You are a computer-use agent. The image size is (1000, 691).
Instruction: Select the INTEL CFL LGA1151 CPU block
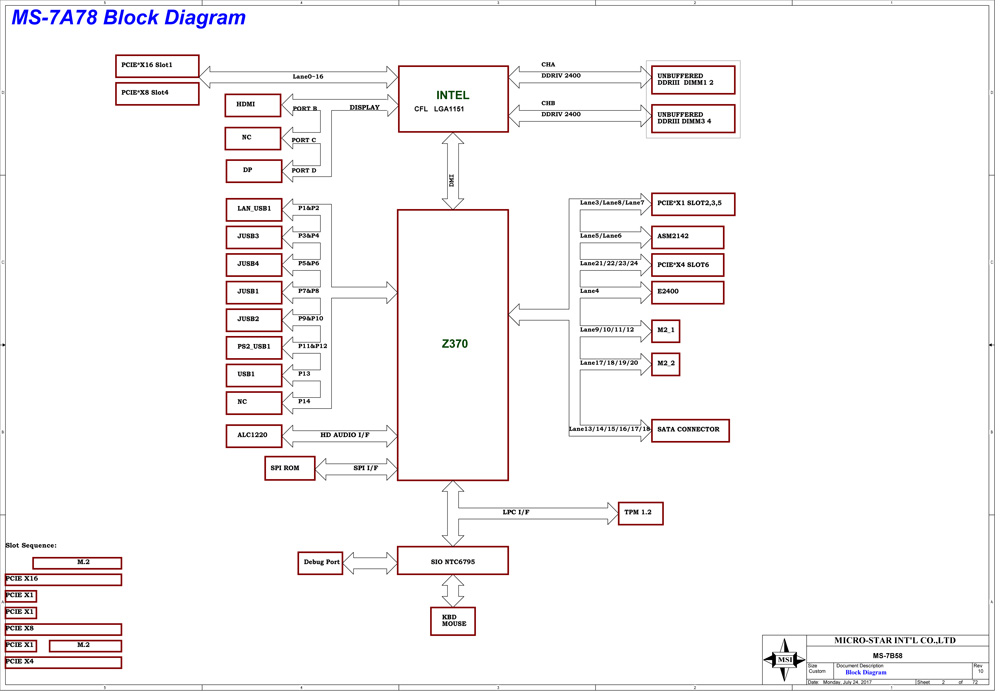[453, 99]
